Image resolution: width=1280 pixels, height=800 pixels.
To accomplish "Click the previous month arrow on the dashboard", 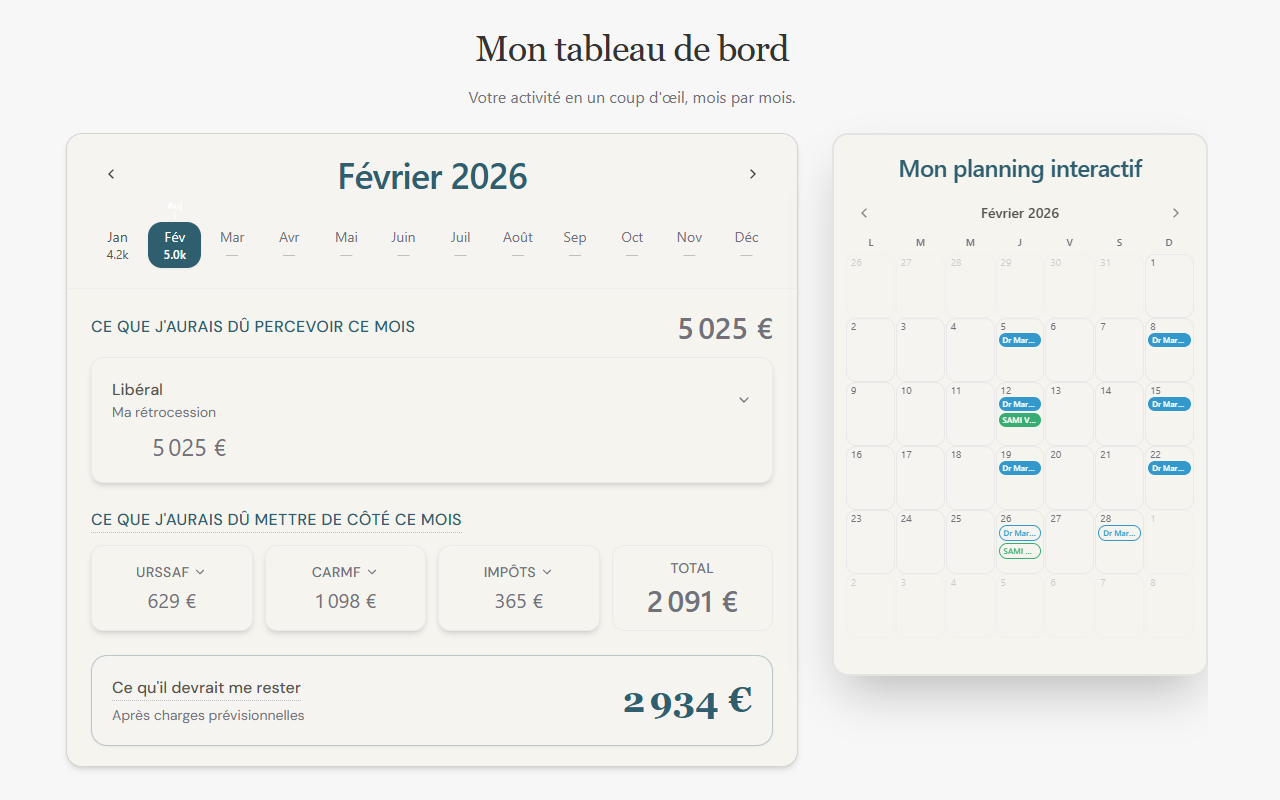I will [111, 173].
